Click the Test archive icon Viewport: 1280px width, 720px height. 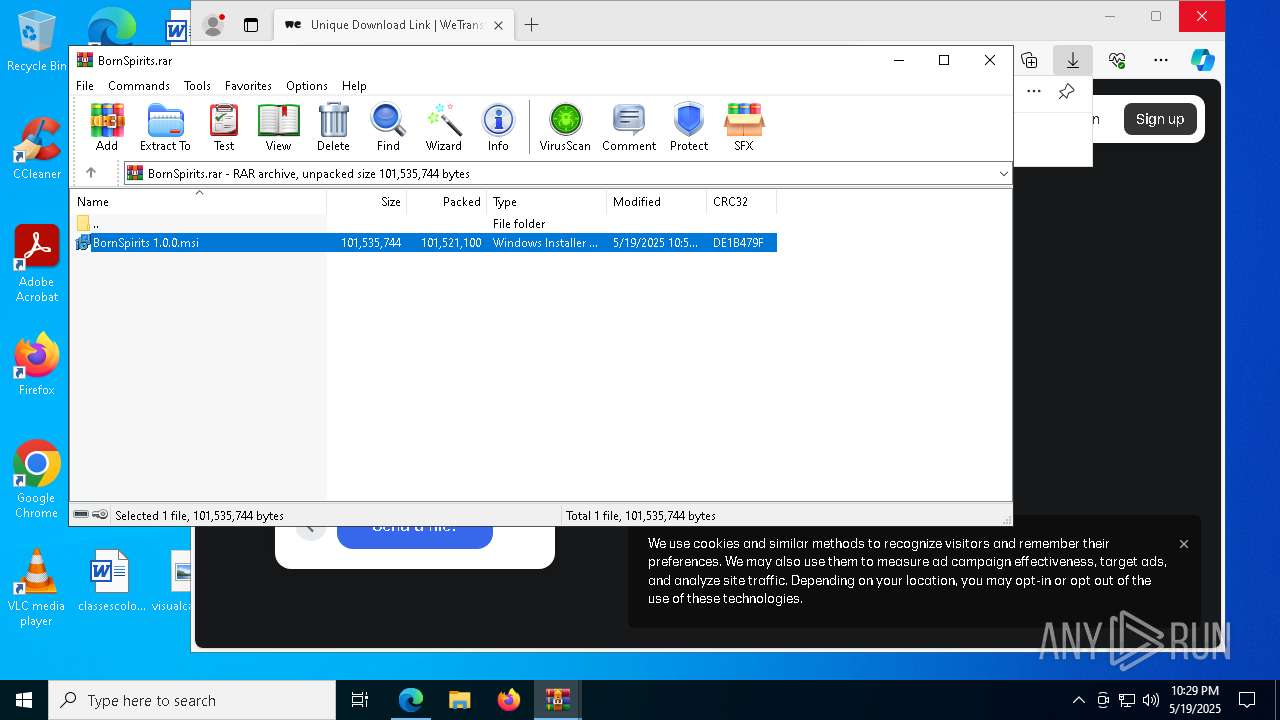click(224, 127)
